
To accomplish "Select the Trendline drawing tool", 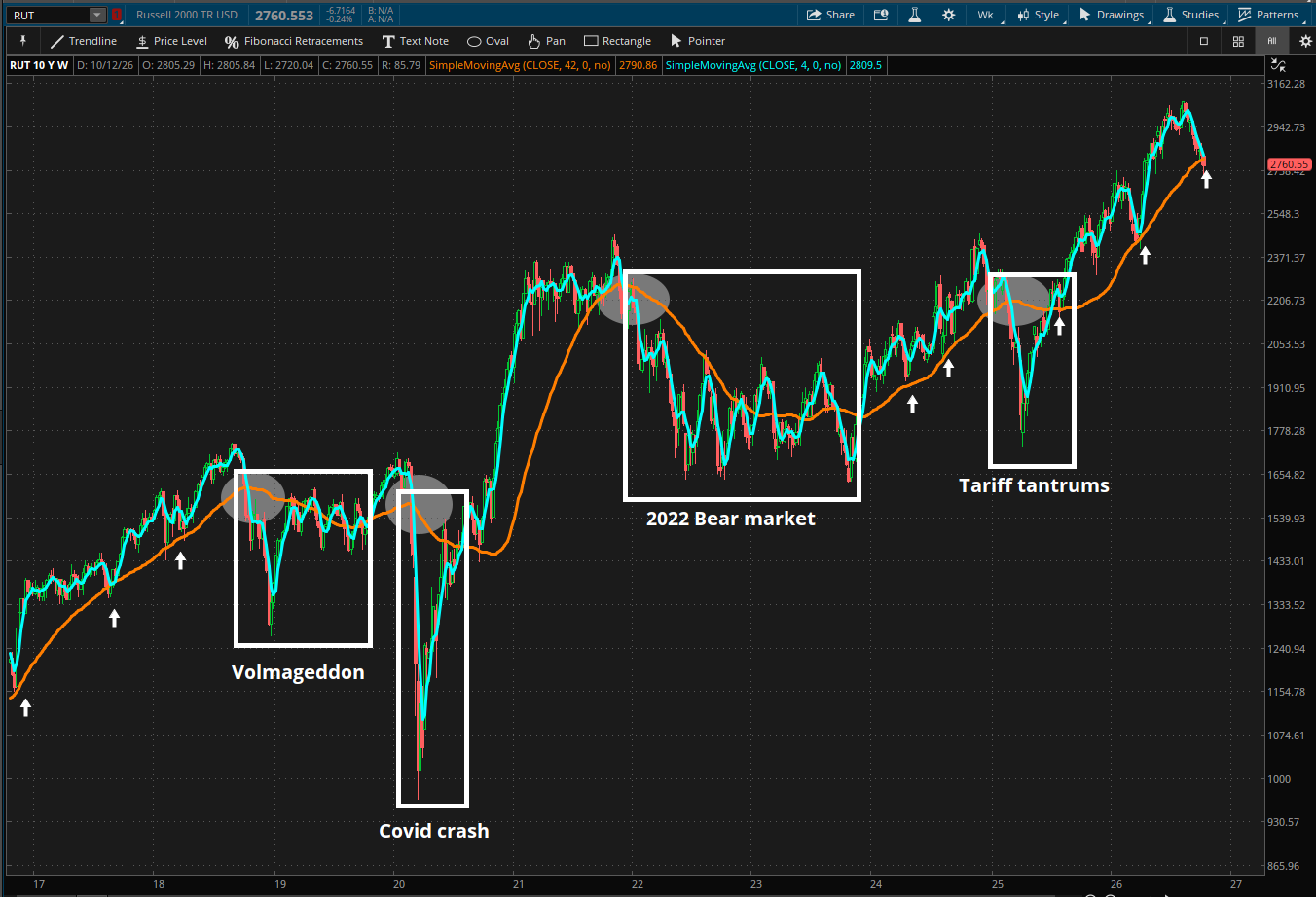I will pos(84,41).
